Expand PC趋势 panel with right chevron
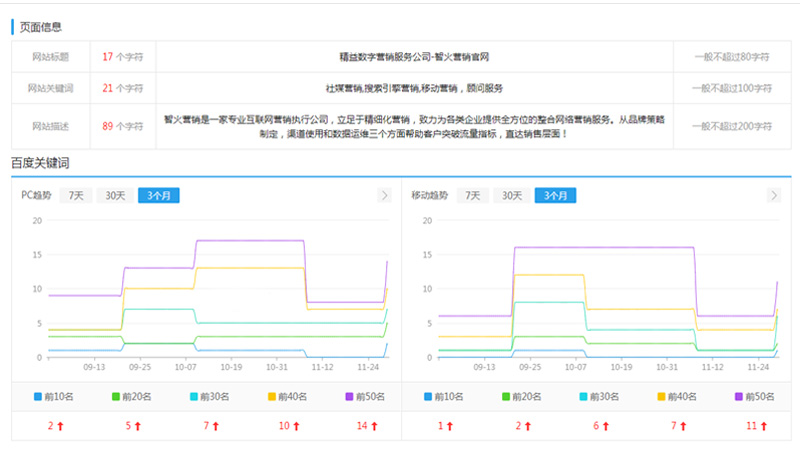This screenshot has height=452, width=800. click(x=384, y=196)
